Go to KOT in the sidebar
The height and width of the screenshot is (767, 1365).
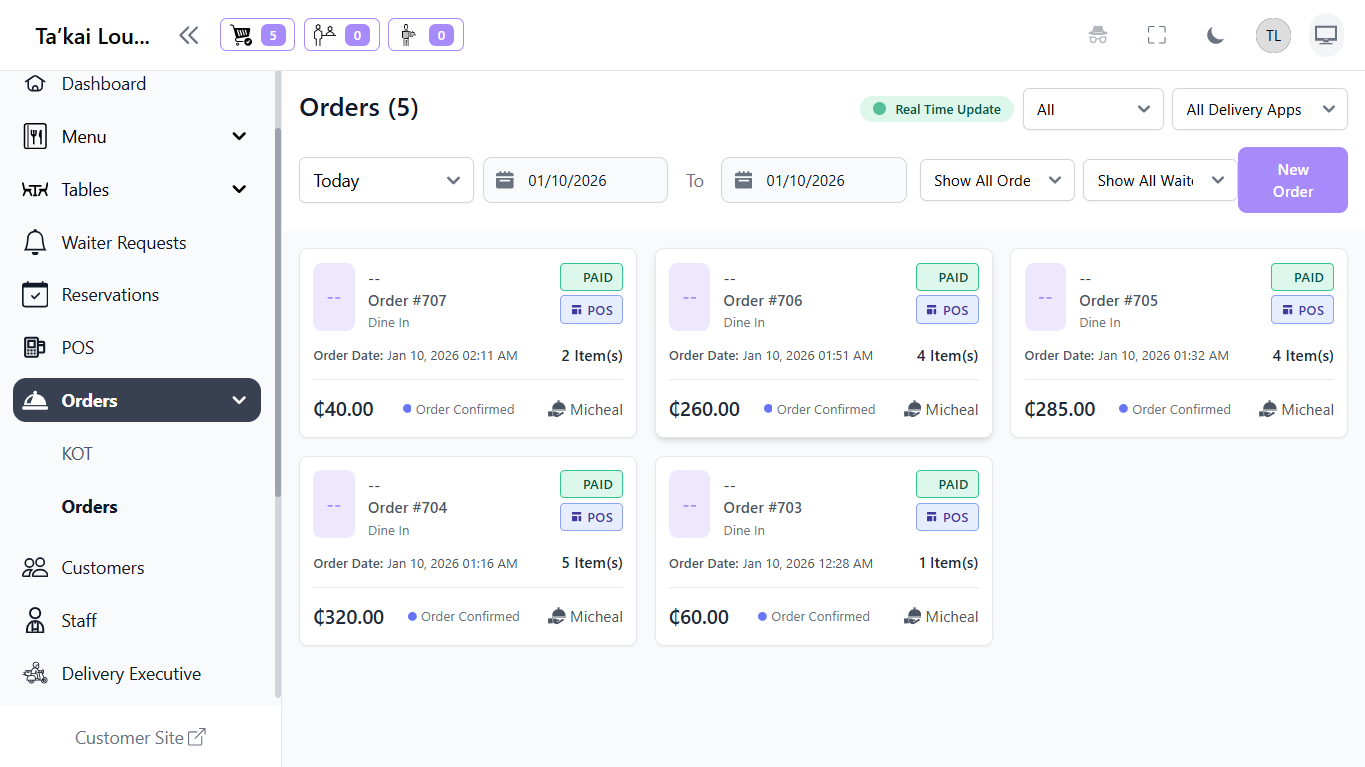pos(77,454)
